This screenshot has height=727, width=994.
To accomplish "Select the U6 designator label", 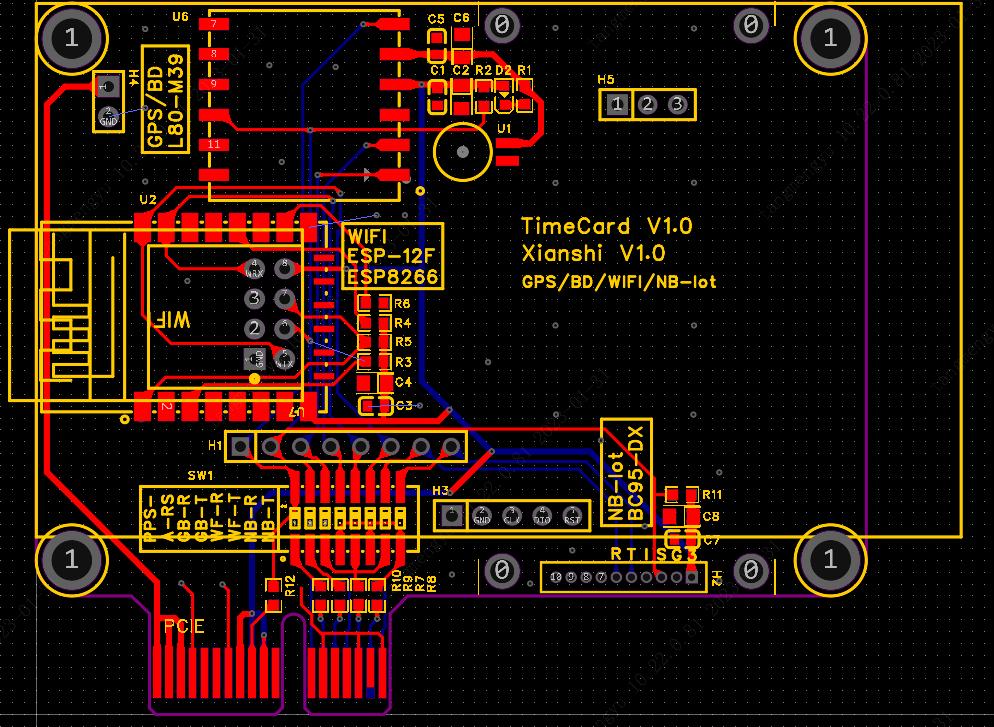I will point(180,16).
